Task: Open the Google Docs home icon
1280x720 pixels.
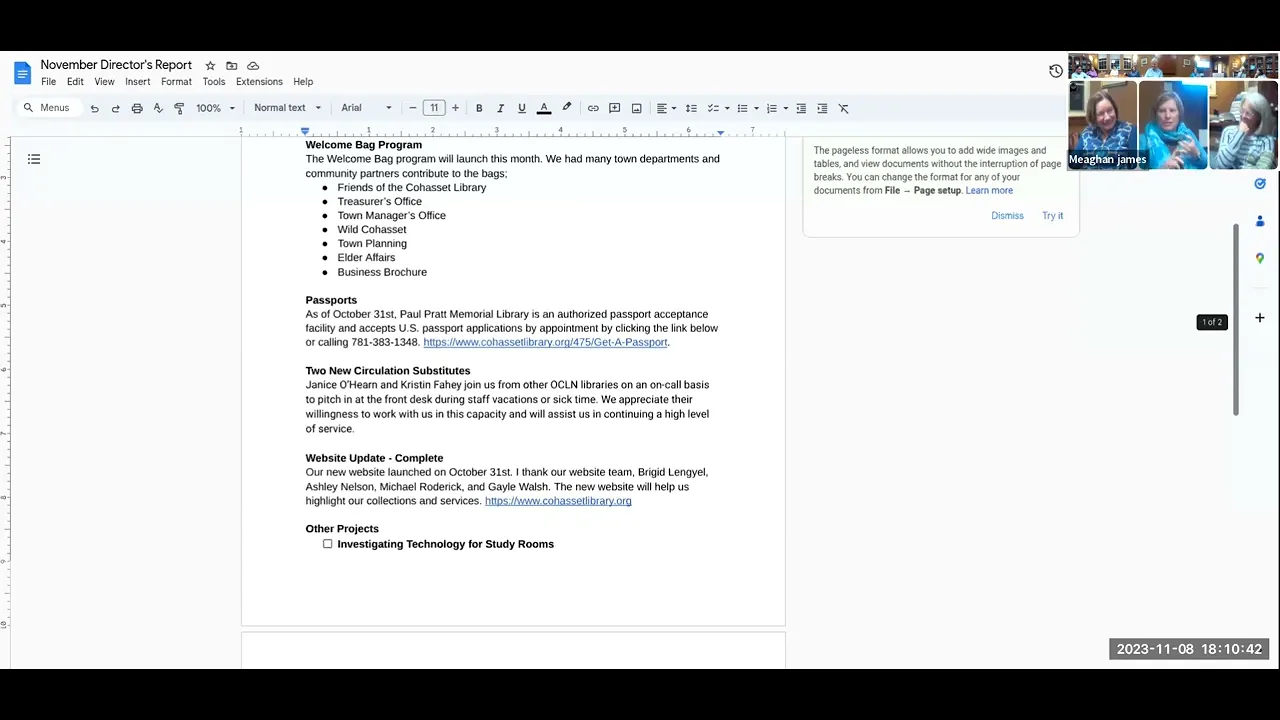Action: tap(22, 73)
